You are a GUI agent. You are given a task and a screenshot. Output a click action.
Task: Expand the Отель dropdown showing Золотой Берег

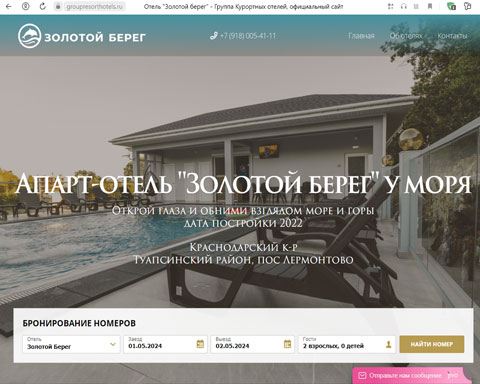[71, 344]
